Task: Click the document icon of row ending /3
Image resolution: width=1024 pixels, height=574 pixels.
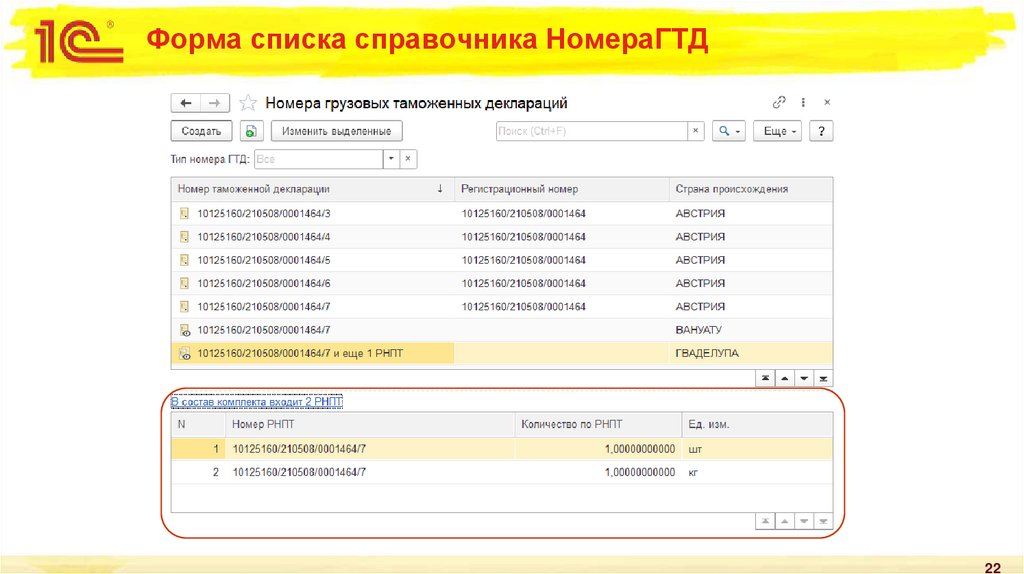Action: pos(184,214)
